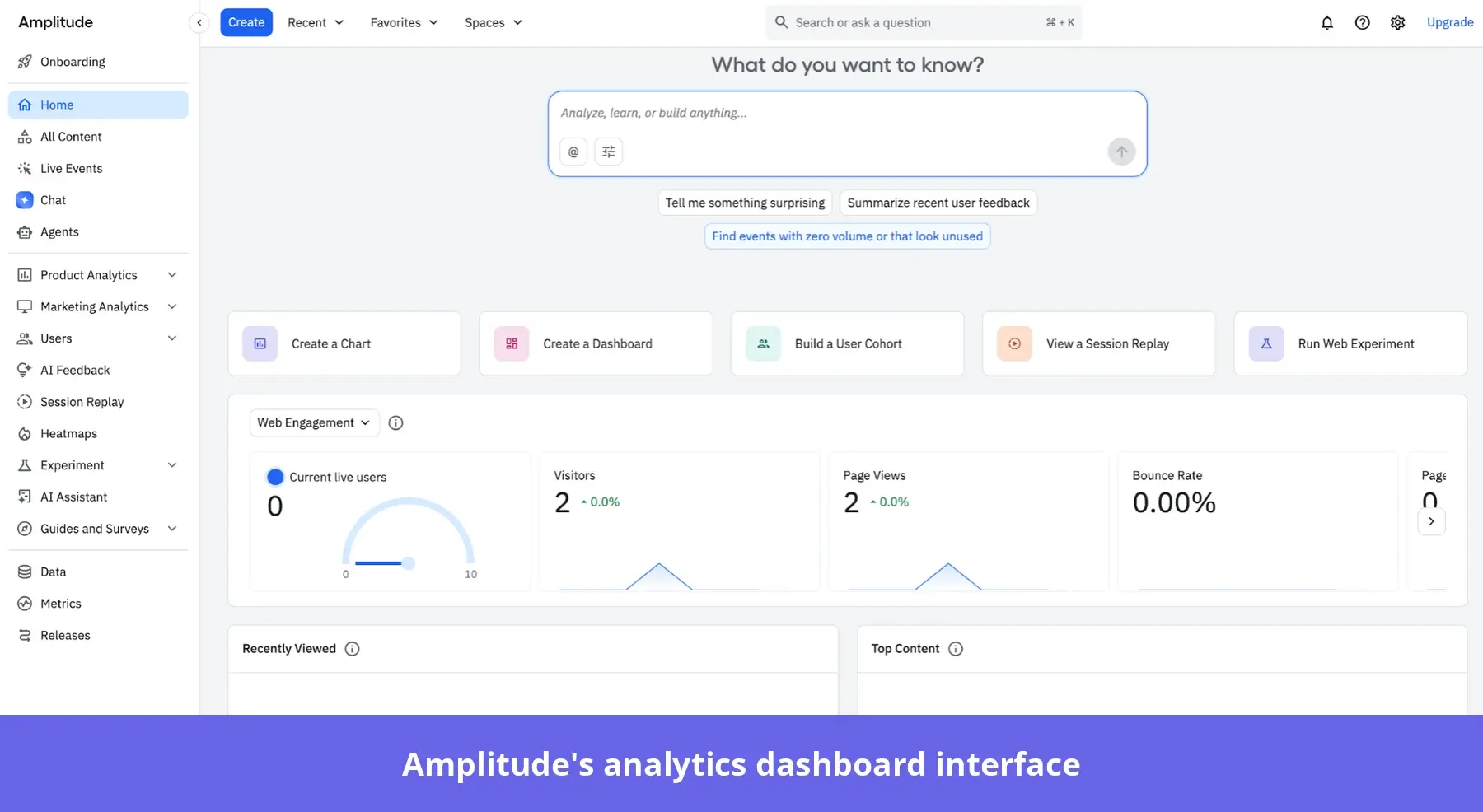This screenshot has width=1483, height=812.
Task: Open Chat in the sidebar
Action: (98, 200)
